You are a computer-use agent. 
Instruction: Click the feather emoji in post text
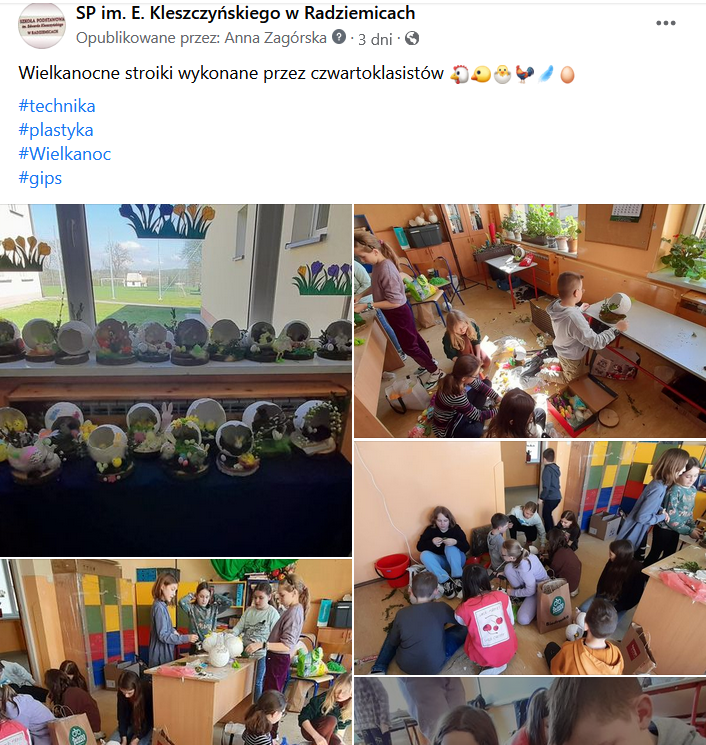point(546,74)
